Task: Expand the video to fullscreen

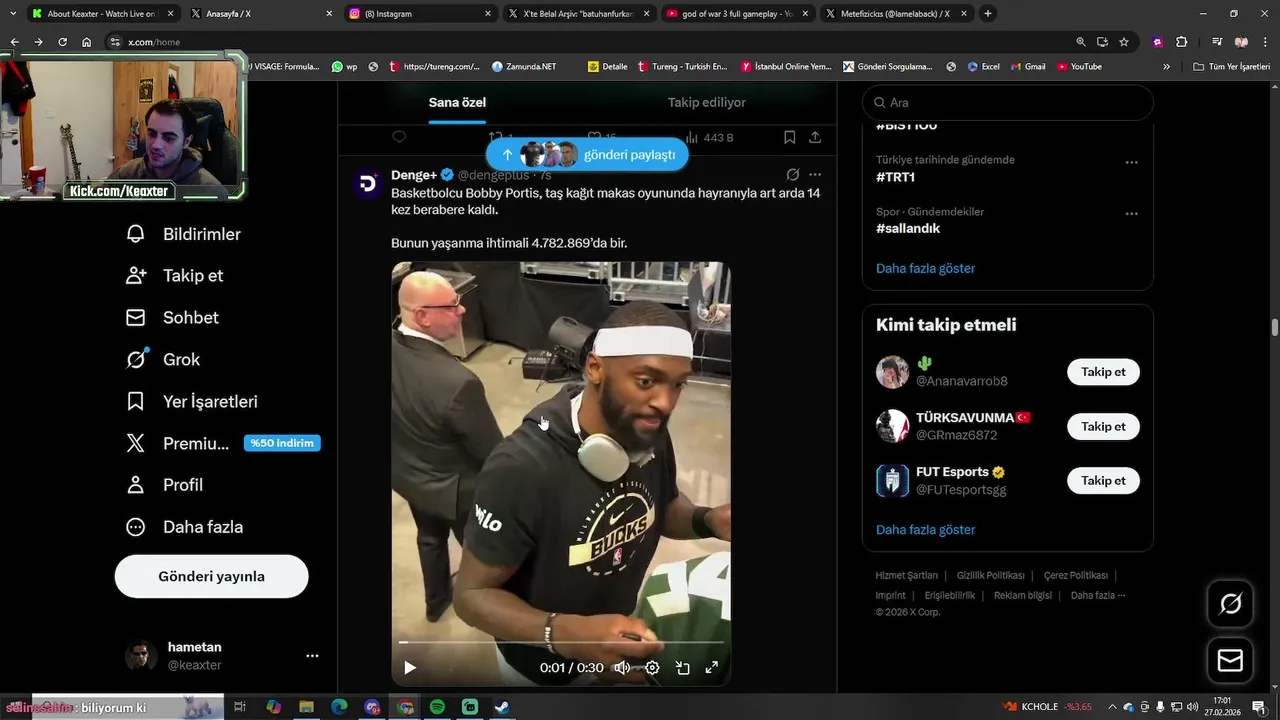Action: click(712, 667)
